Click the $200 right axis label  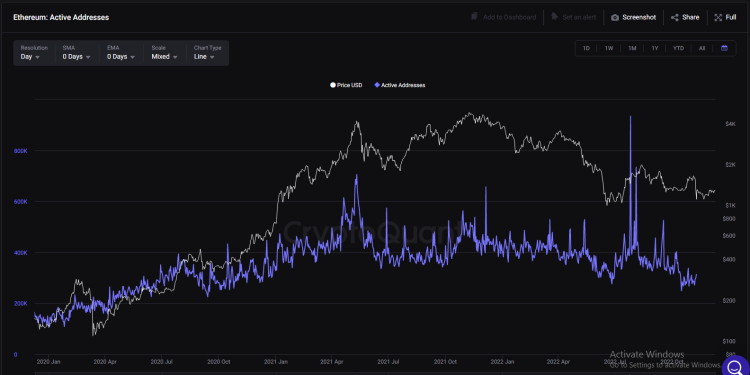[729, 300]
